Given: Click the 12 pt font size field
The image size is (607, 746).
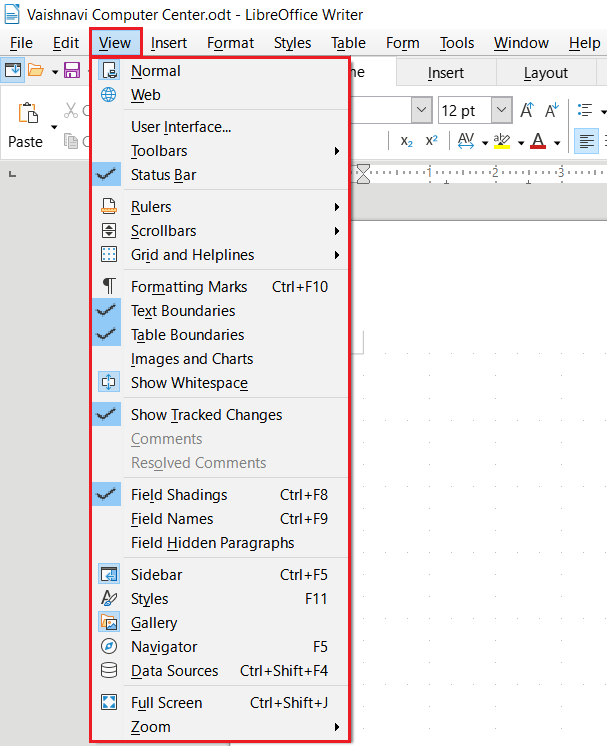Looking at the screenshot, I should [465, 110].
